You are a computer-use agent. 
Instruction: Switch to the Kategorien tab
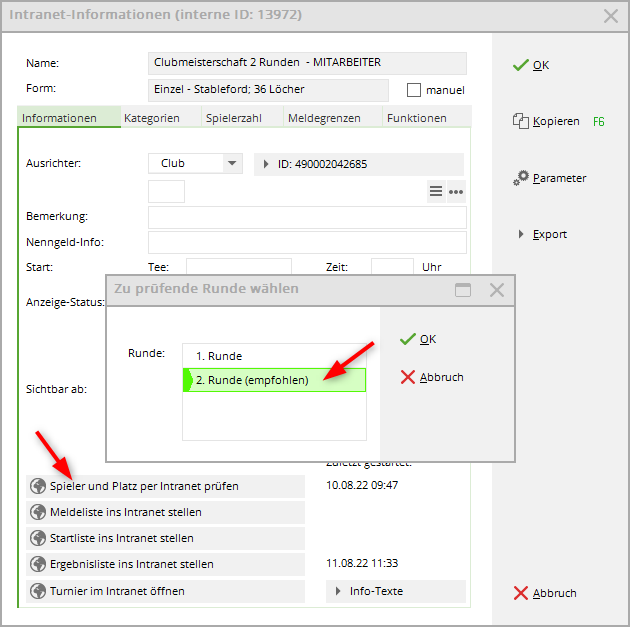pyautogui.click(x=152, y=118)
